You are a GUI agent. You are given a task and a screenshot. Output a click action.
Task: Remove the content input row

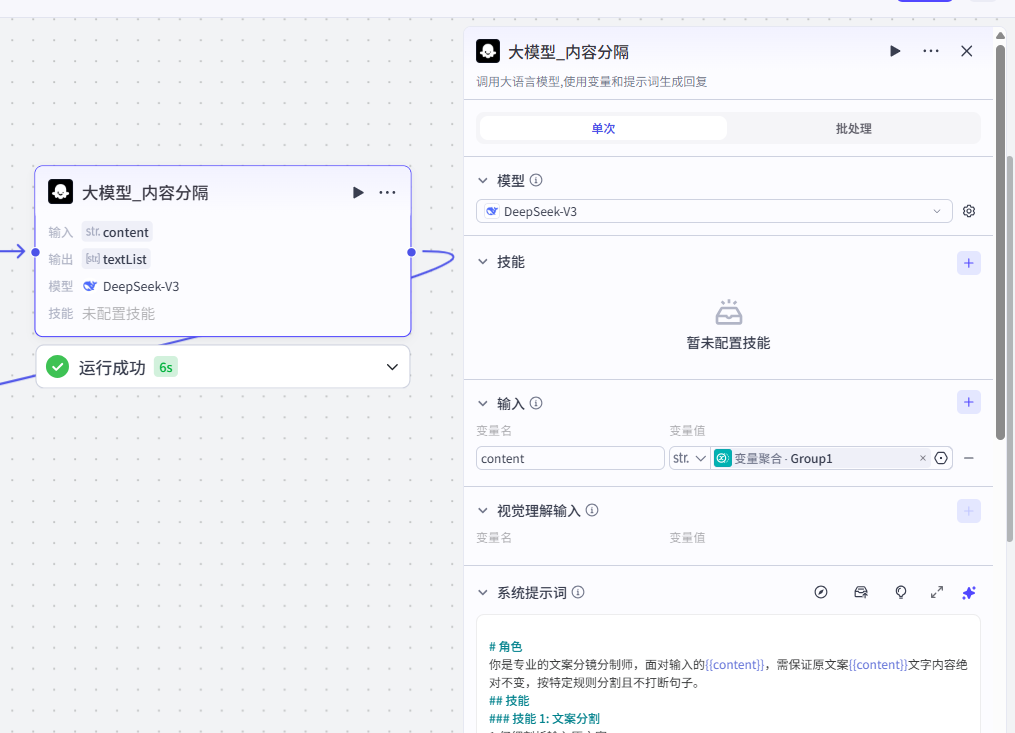click(x=968, y=458)
